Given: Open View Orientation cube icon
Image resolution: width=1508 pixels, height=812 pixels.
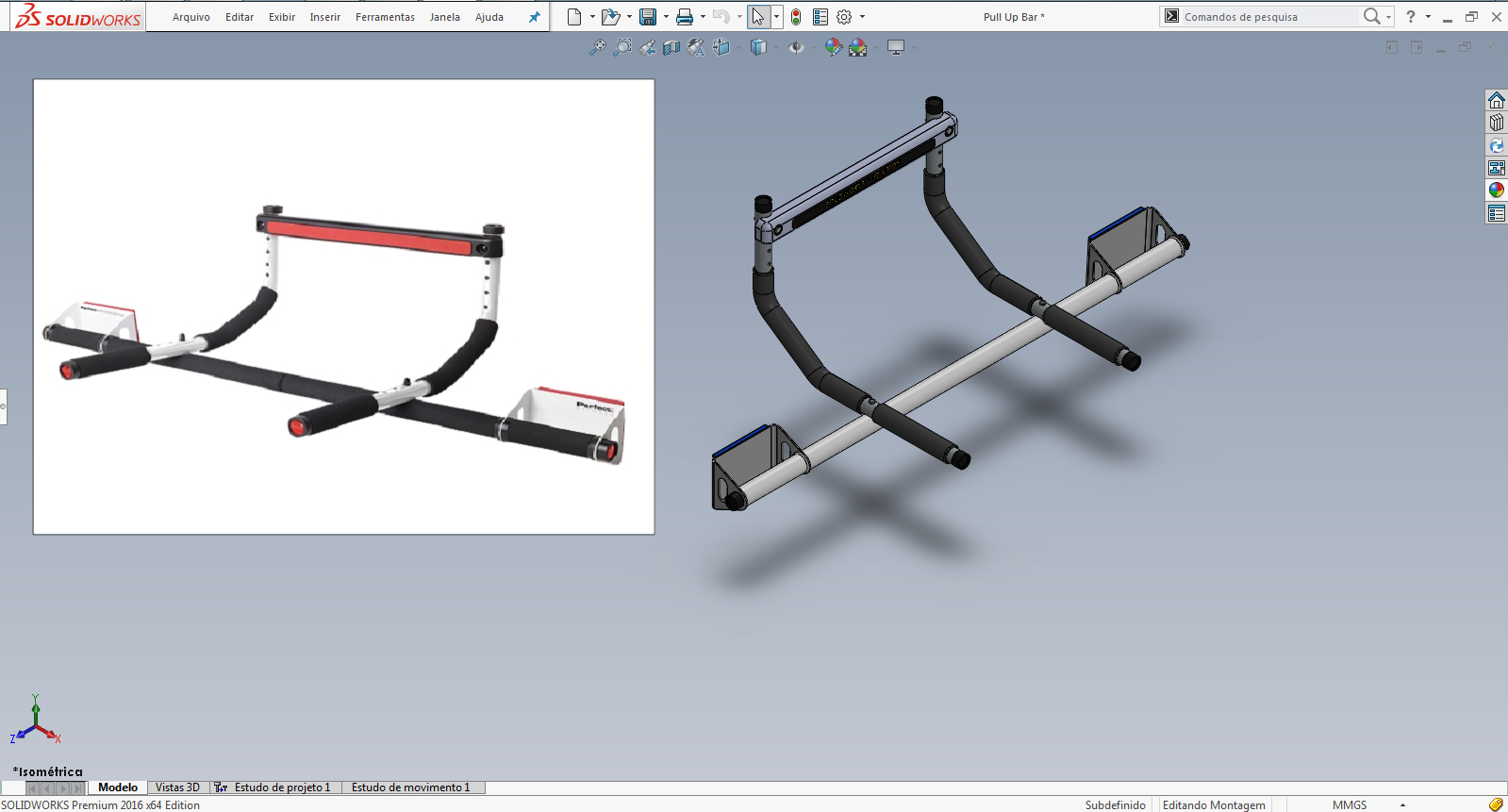Looking at the screenshot, I should pos(721,47).
